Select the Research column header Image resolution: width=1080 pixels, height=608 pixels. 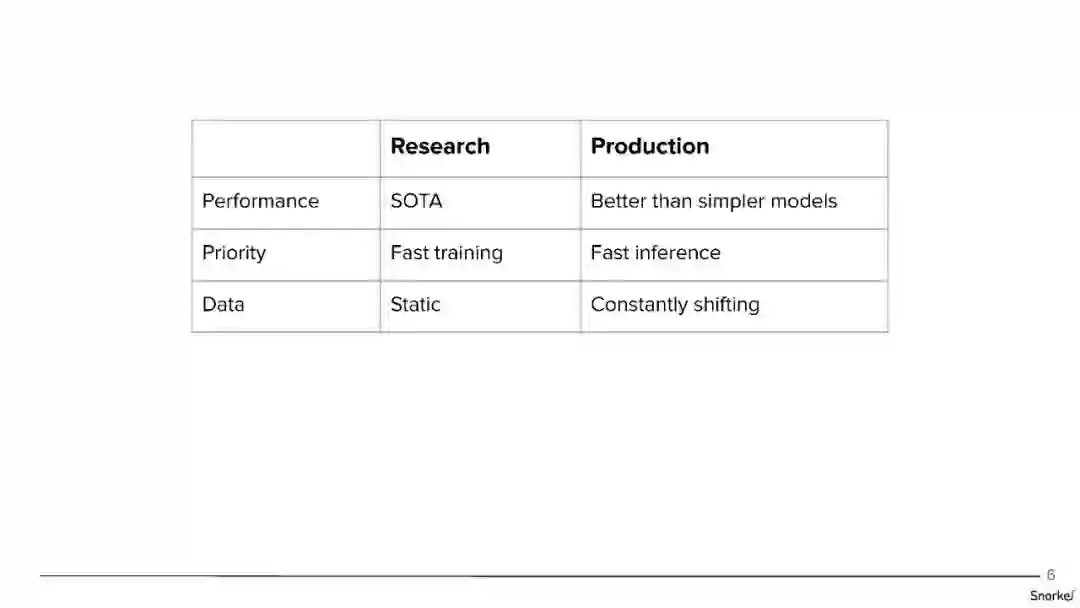click(440, 146)
